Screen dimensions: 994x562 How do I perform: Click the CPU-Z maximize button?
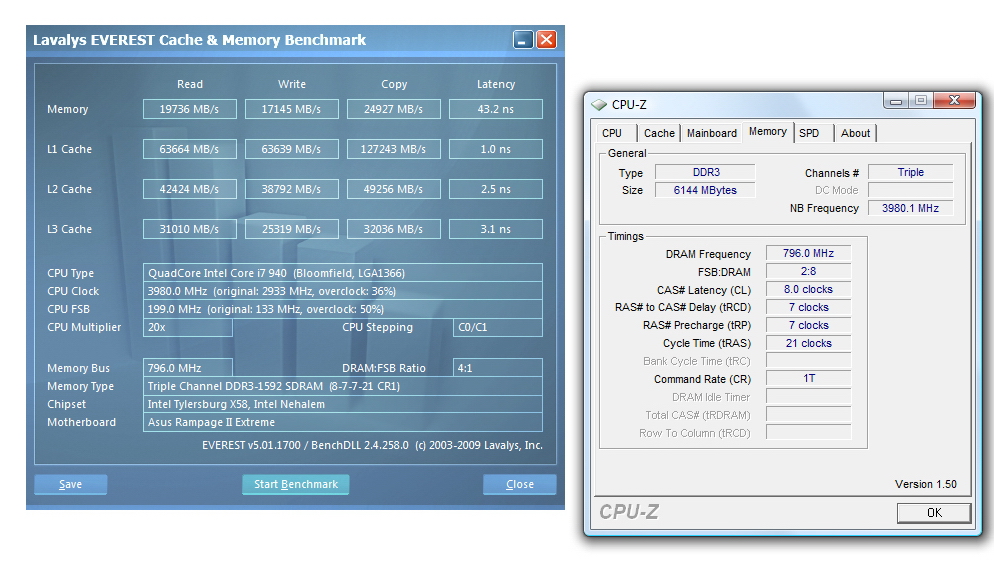(920, 100)
